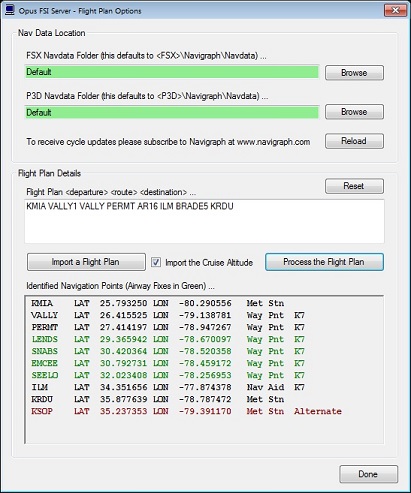Reload the navigation data
The height and width of the screenshot is (493, 411).
[x=354, y=141]
